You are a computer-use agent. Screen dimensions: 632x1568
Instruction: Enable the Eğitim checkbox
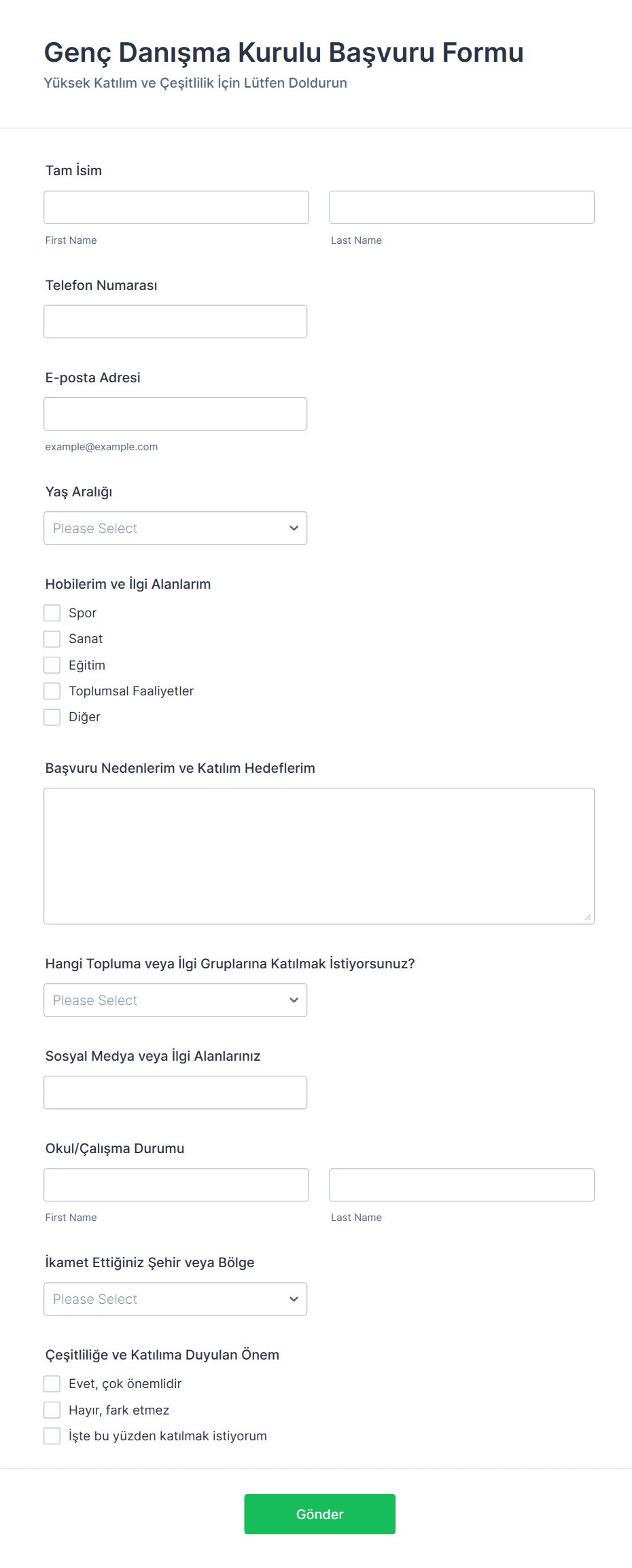click(x=52, y=665)
